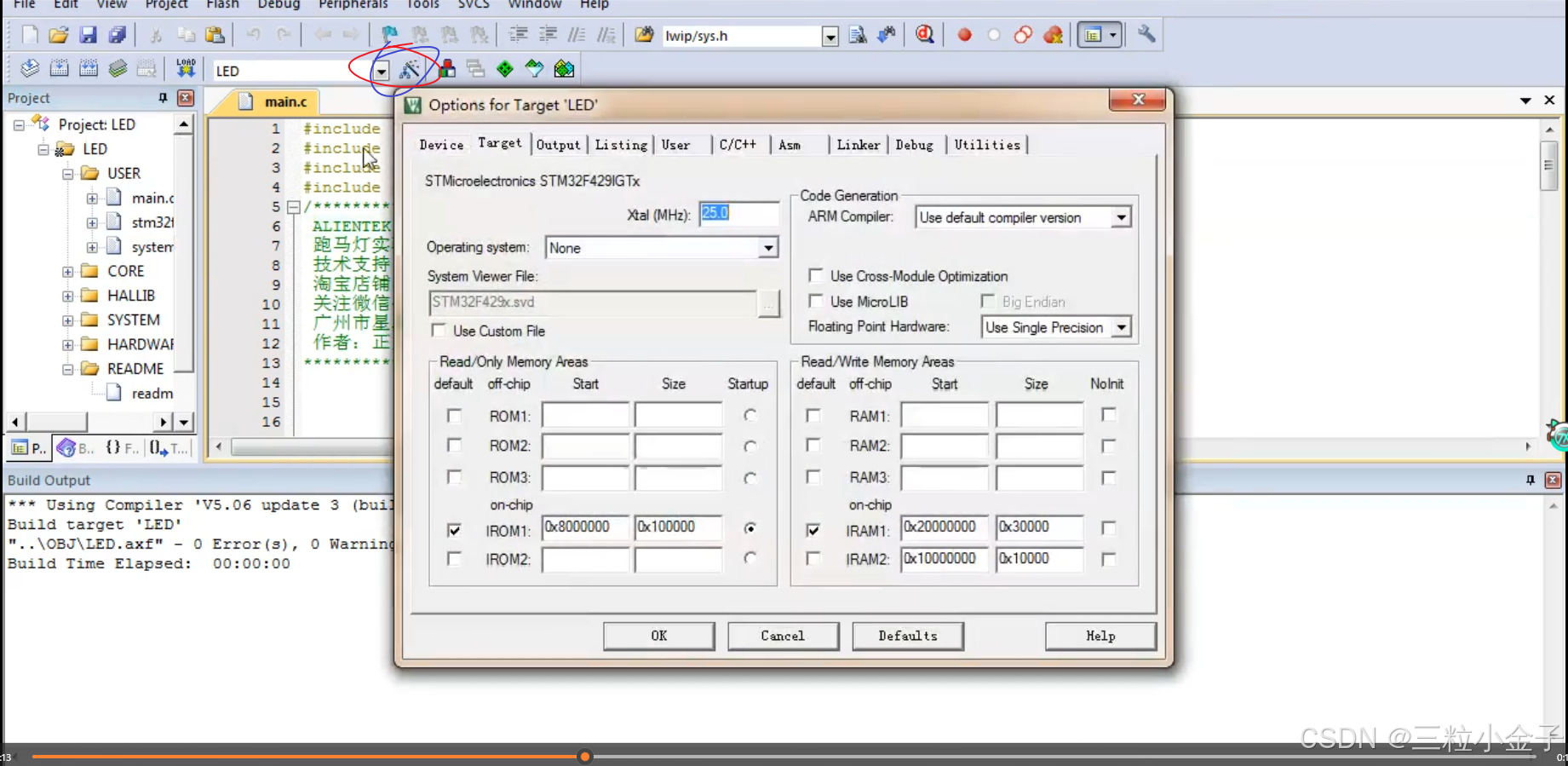Check IRAM2 default checkbox
The image size is (1568, 766).
[x=813, y=559]
